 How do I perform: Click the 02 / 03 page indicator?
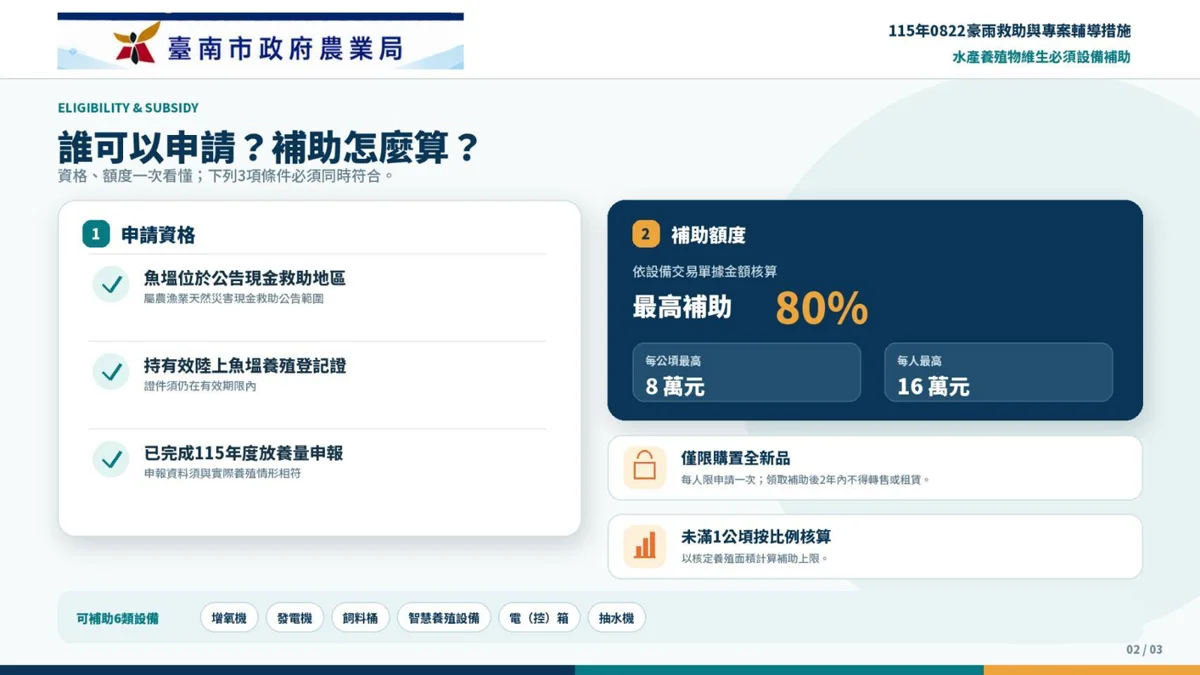1144,650
